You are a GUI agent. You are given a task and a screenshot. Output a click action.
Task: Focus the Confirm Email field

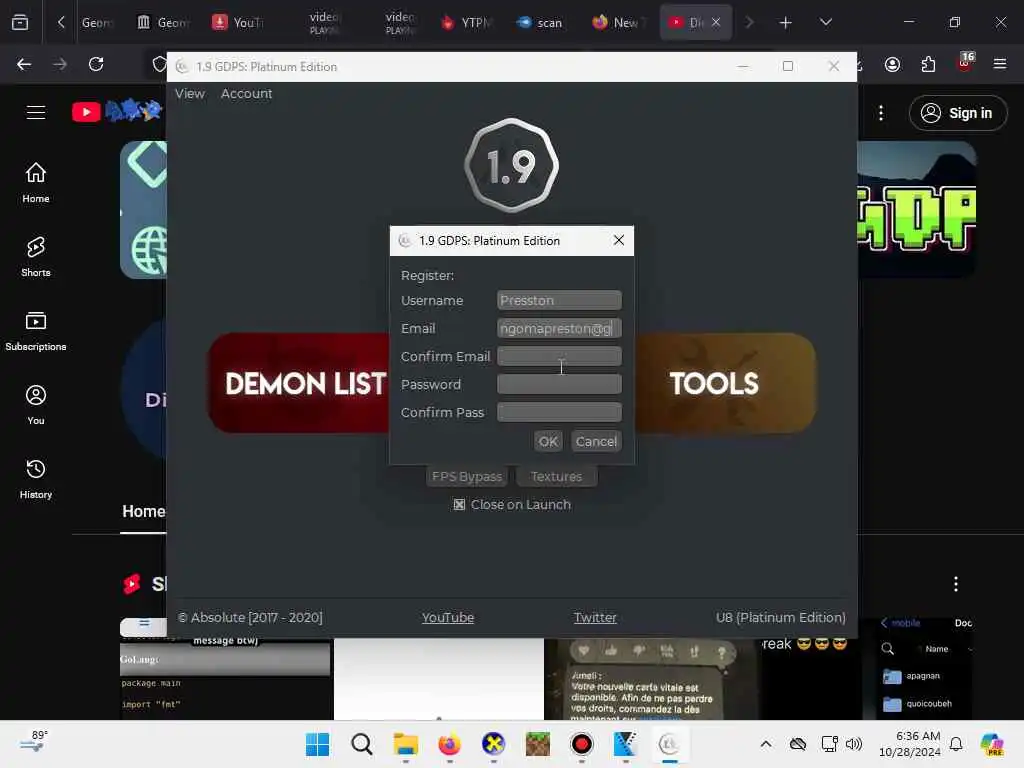click(x=559, y=357)
